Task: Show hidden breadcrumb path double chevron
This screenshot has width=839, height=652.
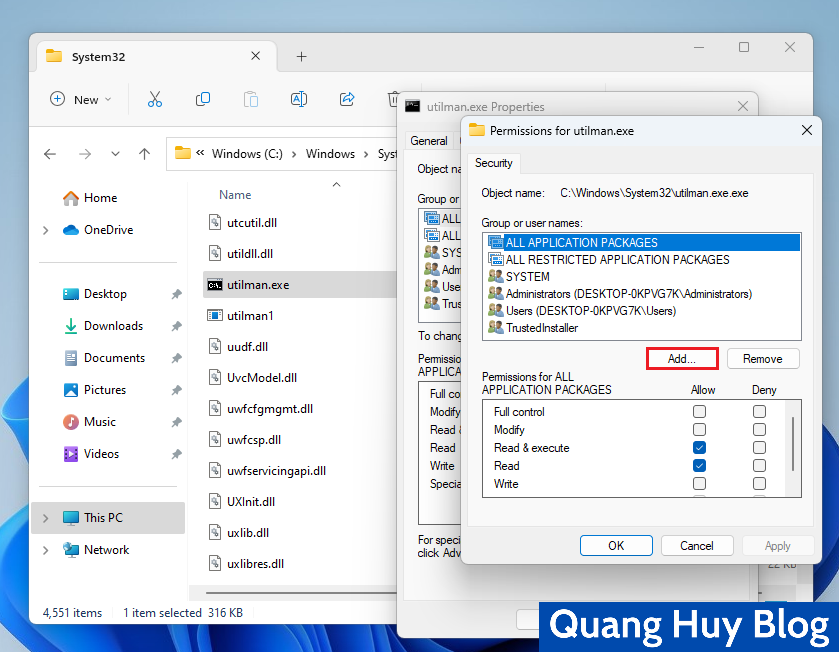Action: point(200,153)
